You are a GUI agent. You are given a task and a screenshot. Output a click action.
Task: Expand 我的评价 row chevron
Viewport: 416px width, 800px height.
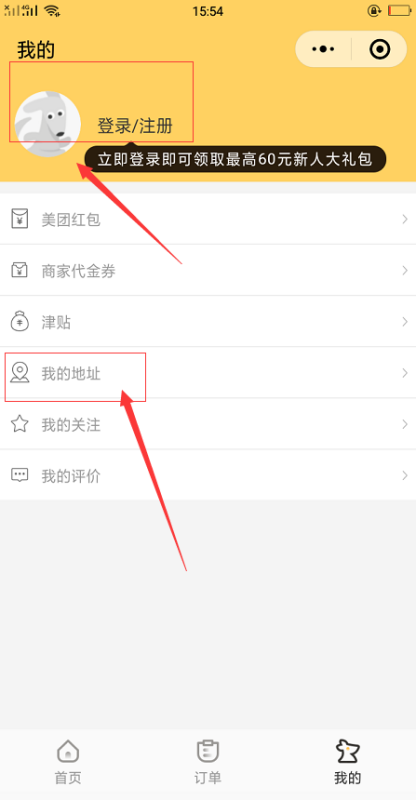click(x=405, y=476)
